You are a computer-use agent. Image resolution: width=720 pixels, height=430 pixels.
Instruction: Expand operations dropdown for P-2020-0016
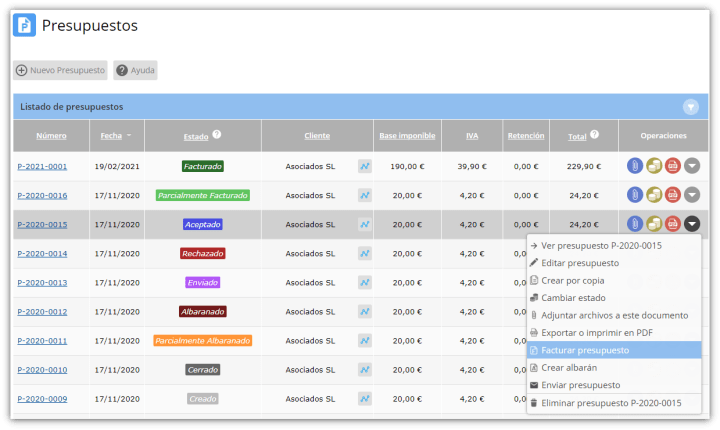pyautogui.click(x=692, y=195)
